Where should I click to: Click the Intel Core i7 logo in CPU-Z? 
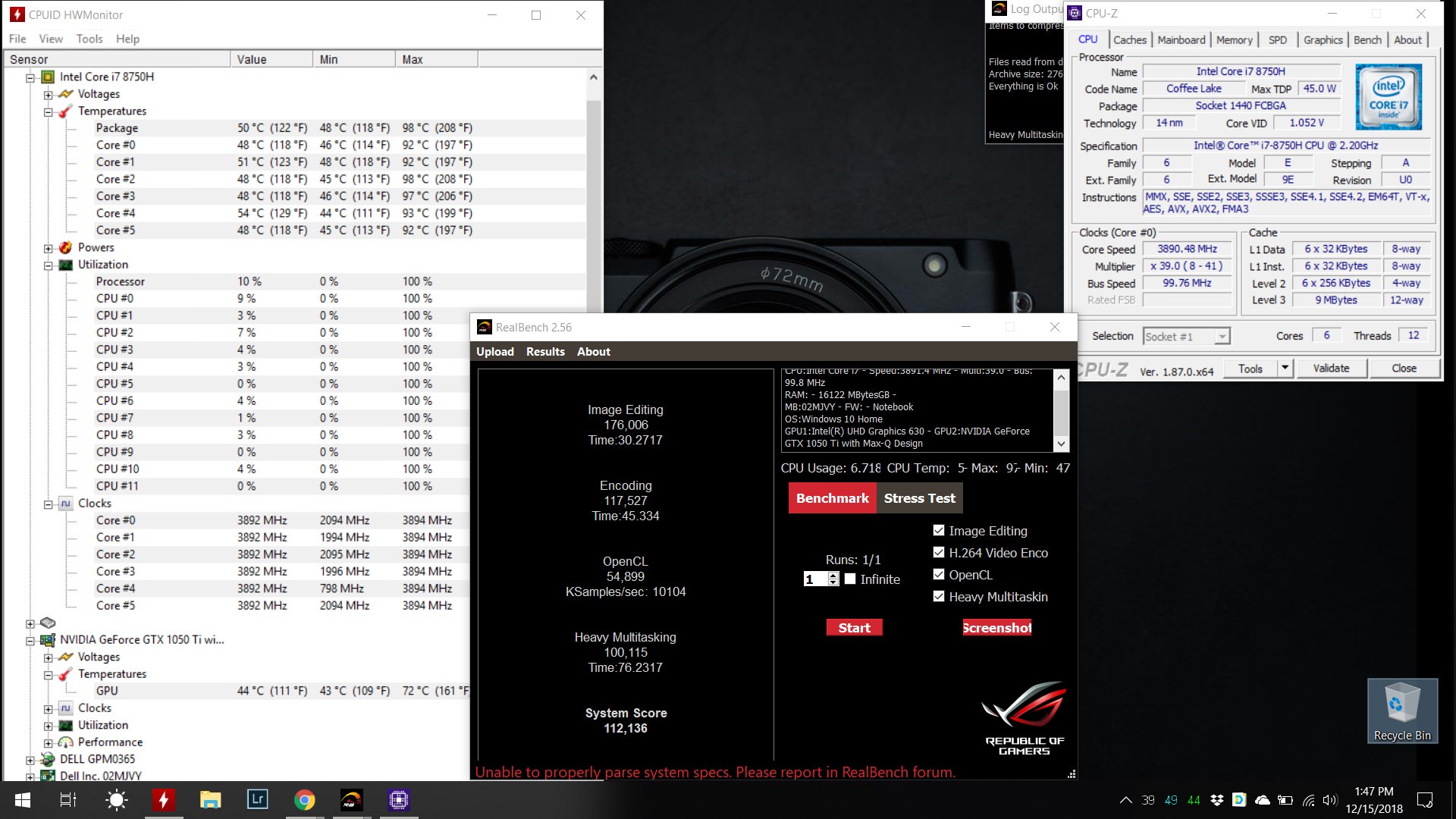point(1388,97)
